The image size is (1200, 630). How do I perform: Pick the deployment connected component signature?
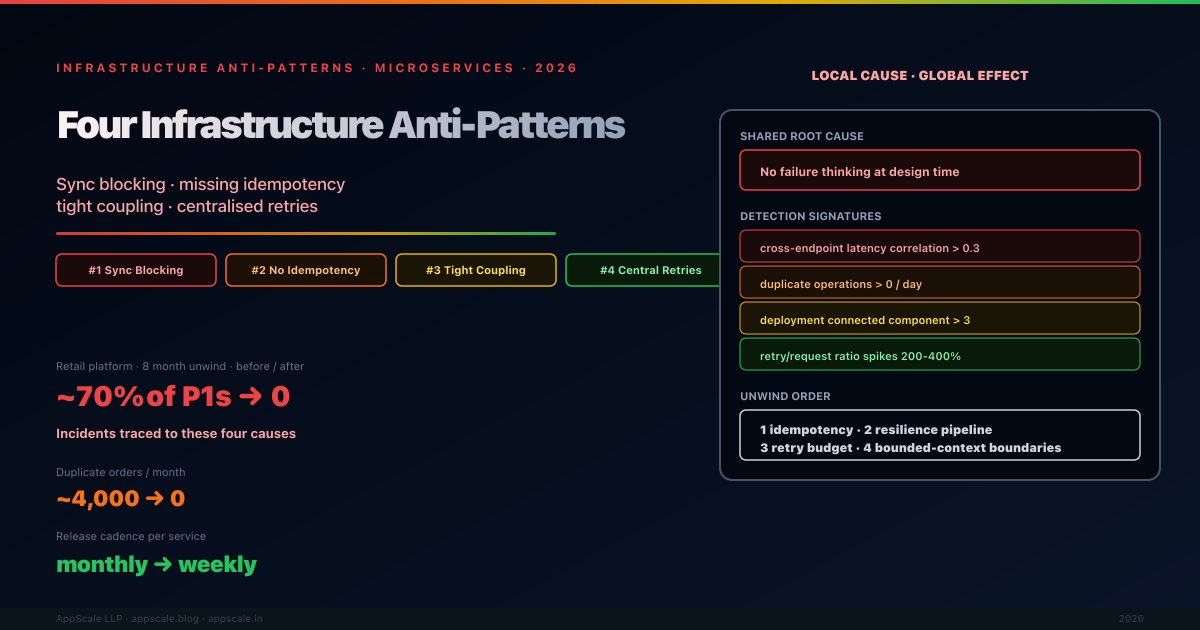pyautogui.click(x=939, y=320)
